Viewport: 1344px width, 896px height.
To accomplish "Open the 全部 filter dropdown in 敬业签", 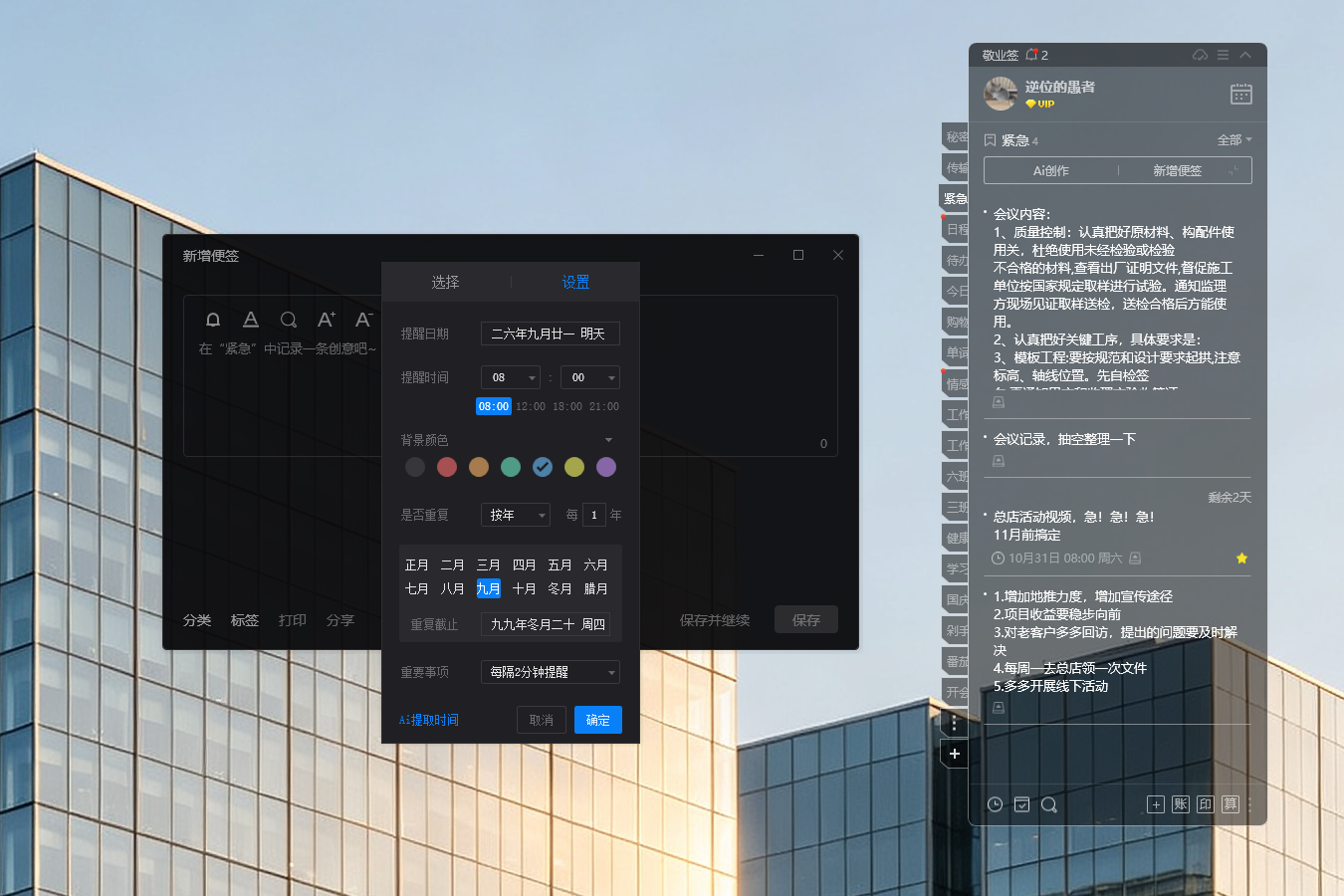I will [x=1234, y=140].
